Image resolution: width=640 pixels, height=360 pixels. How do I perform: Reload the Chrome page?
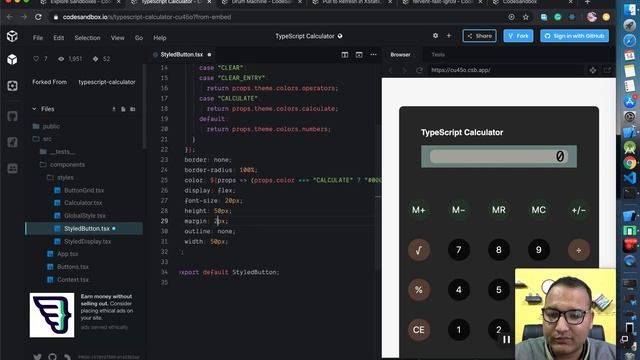click(38, 17)
